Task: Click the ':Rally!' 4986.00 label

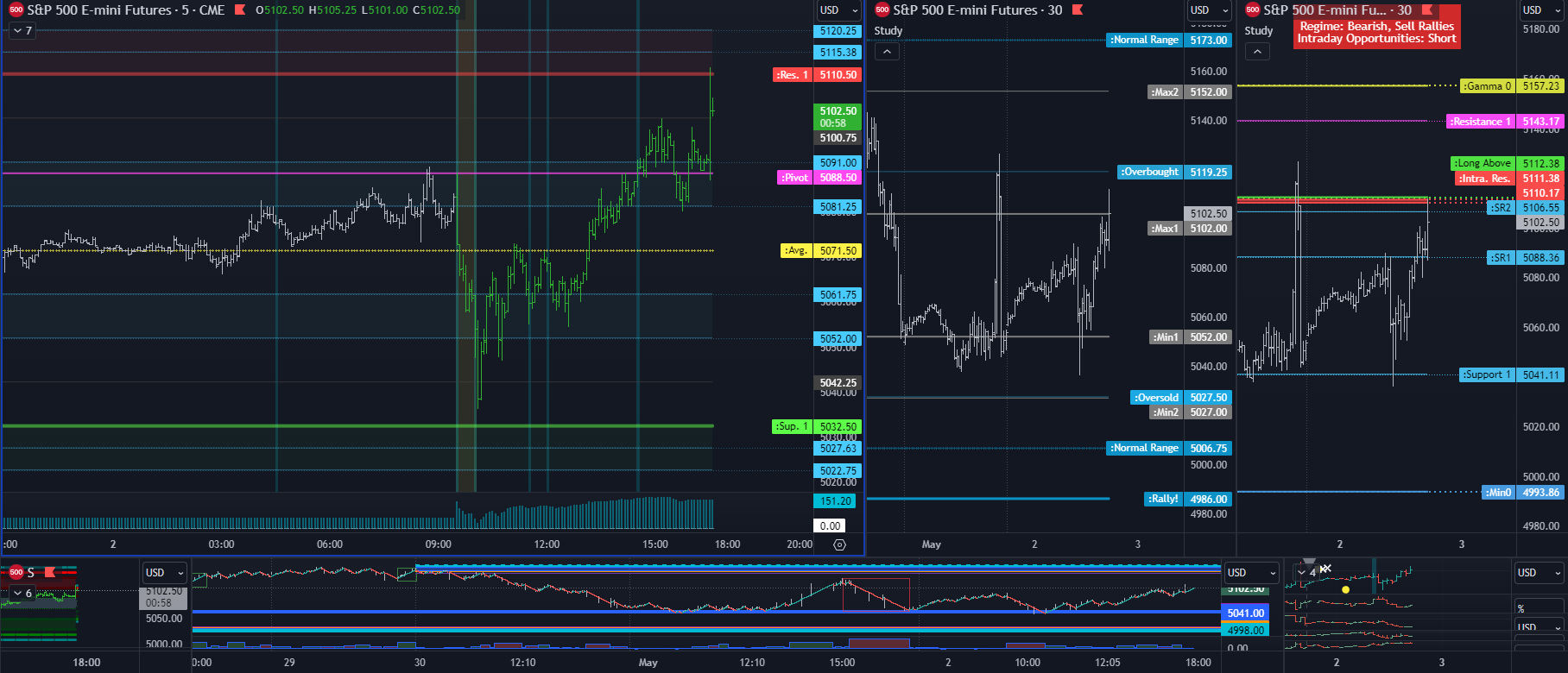Action: coord(1188,499)
